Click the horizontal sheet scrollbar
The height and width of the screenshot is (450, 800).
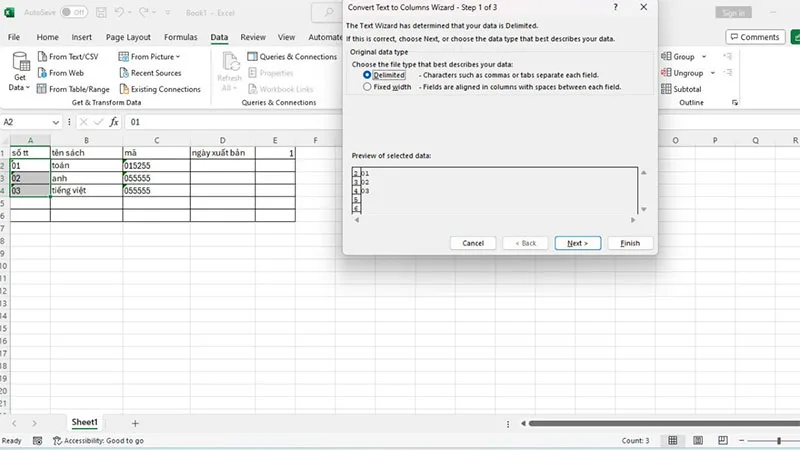(x=664, y=423)
